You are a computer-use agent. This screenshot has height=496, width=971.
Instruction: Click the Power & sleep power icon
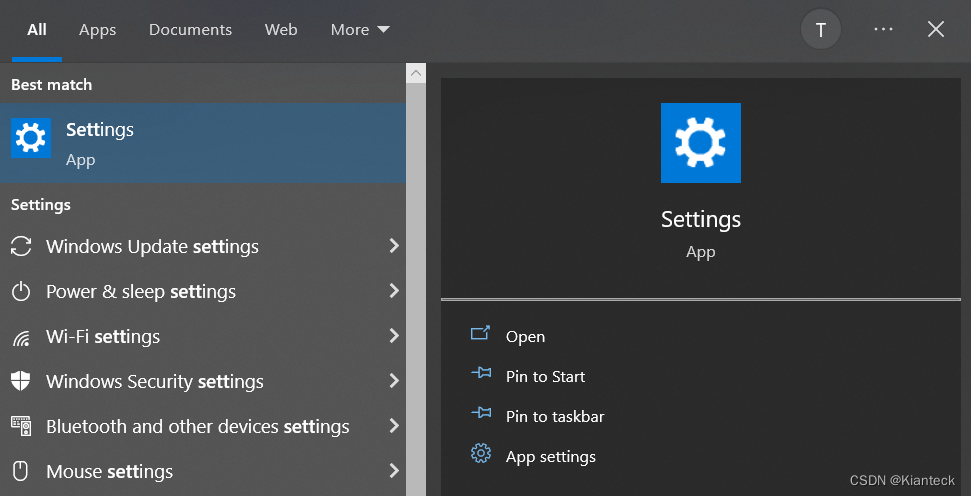pos(21,292)
